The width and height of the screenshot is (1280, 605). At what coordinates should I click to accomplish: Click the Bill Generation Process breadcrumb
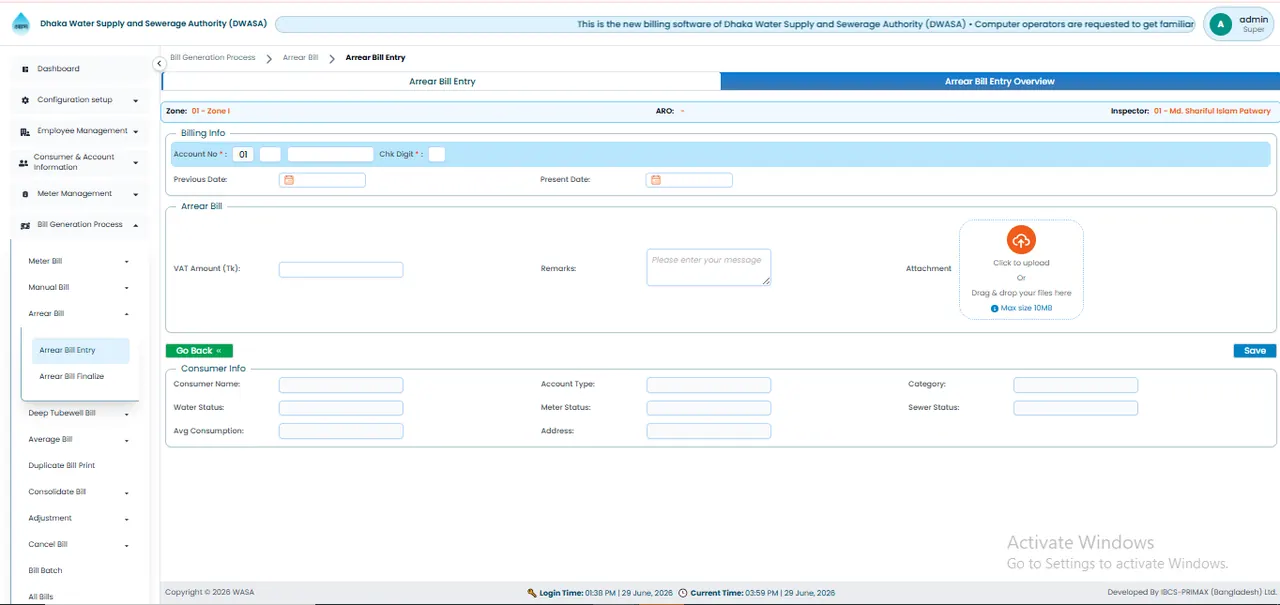pos(212,58)
